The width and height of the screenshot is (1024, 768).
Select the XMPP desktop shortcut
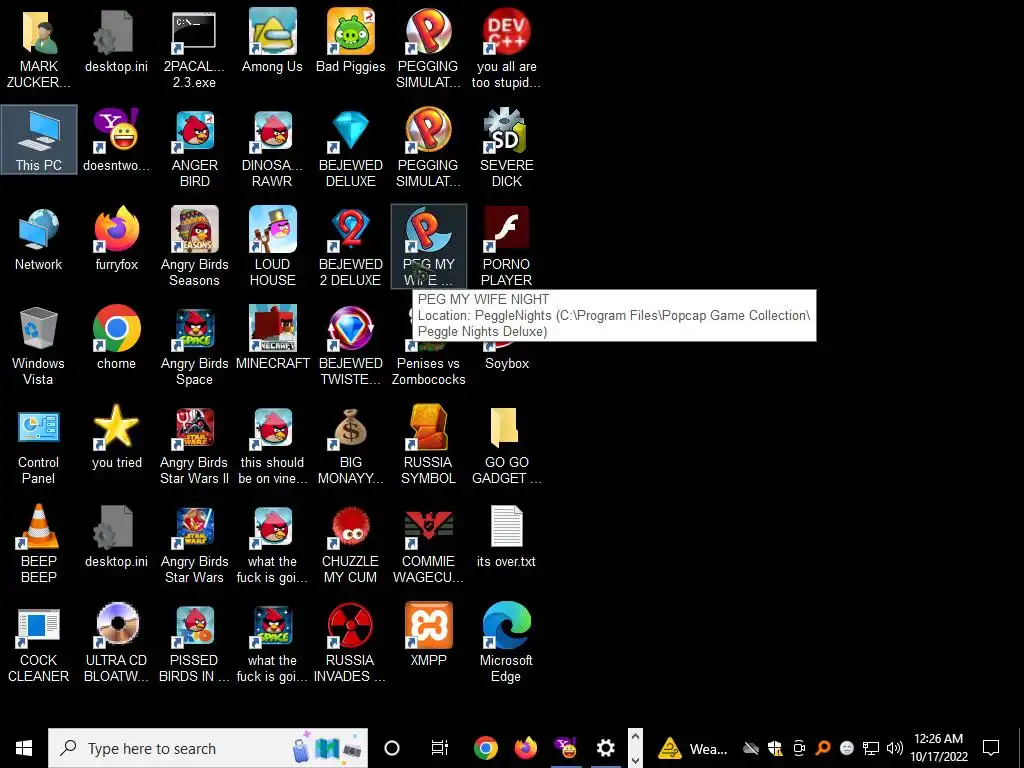[428, 635]
